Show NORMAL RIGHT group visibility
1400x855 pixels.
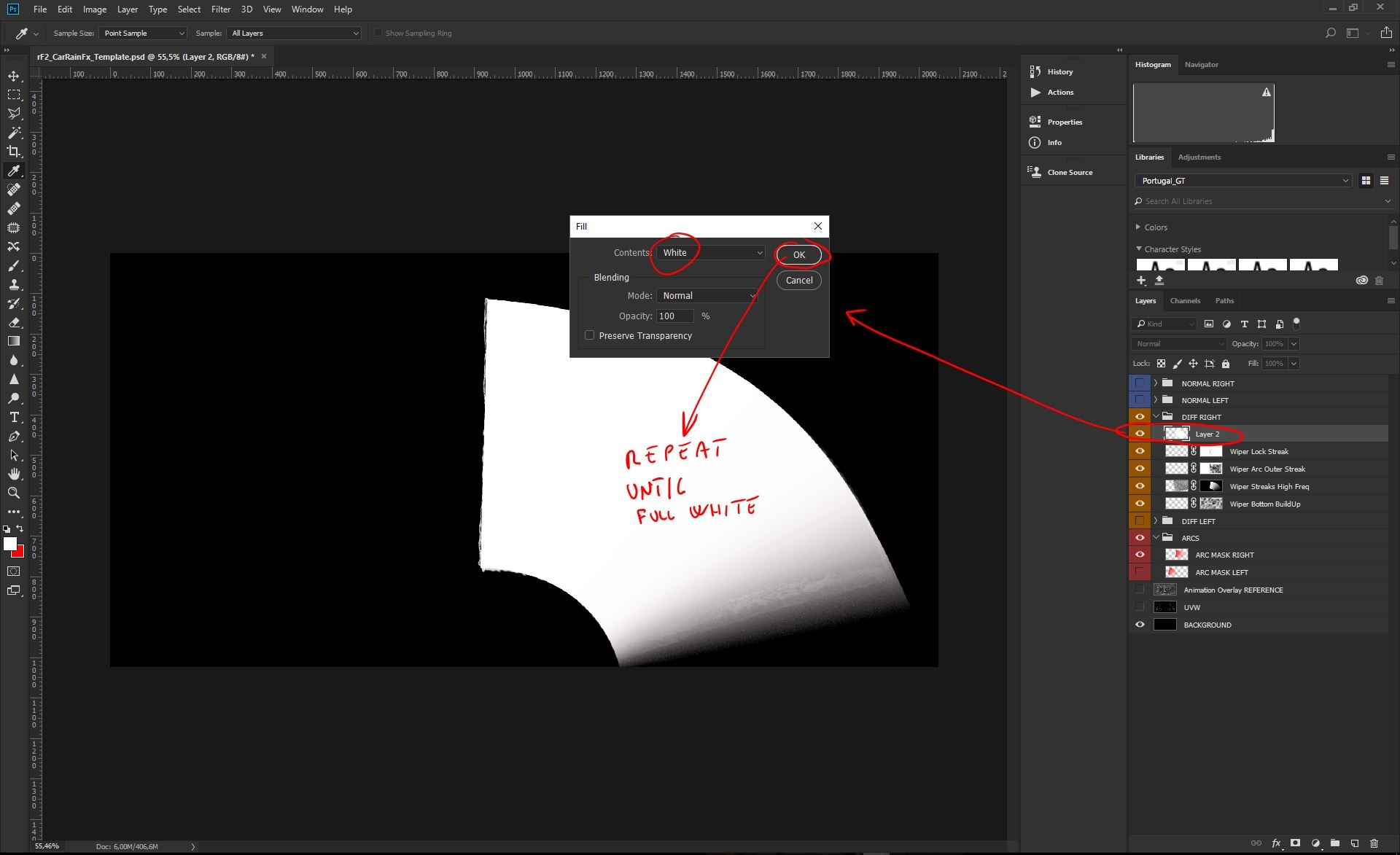(x=1140, y=383)
